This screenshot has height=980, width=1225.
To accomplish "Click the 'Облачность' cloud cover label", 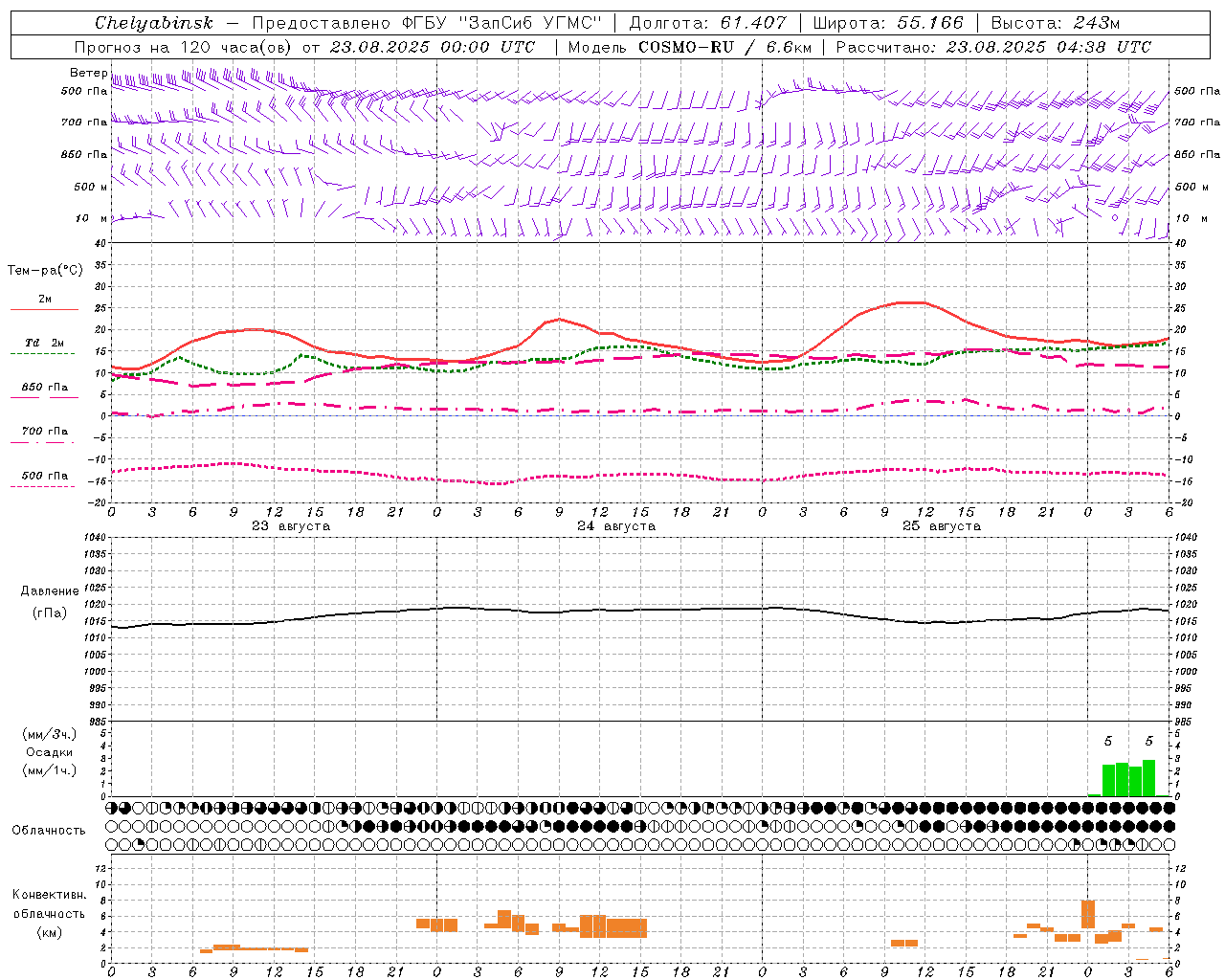I will [x=49, y=830].
